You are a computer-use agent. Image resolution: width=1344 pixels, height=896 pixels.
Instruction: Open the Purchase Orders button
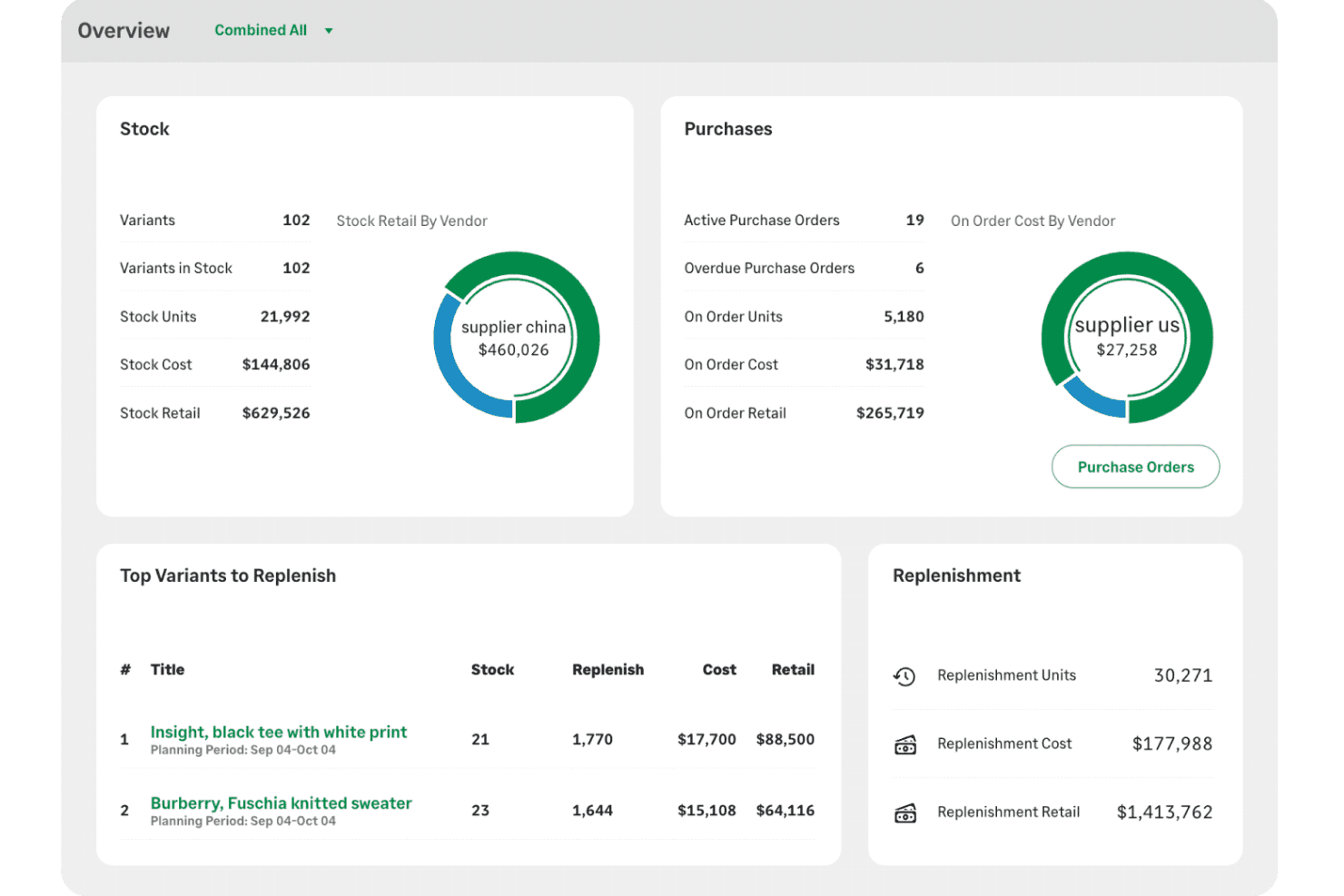1135,467
